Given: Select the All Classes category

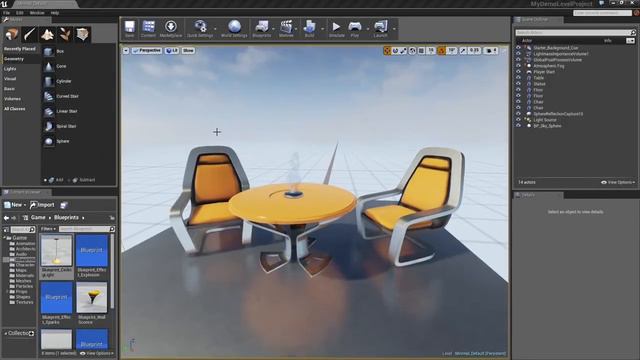Looking at the screenshot, I should coord(15,109).
